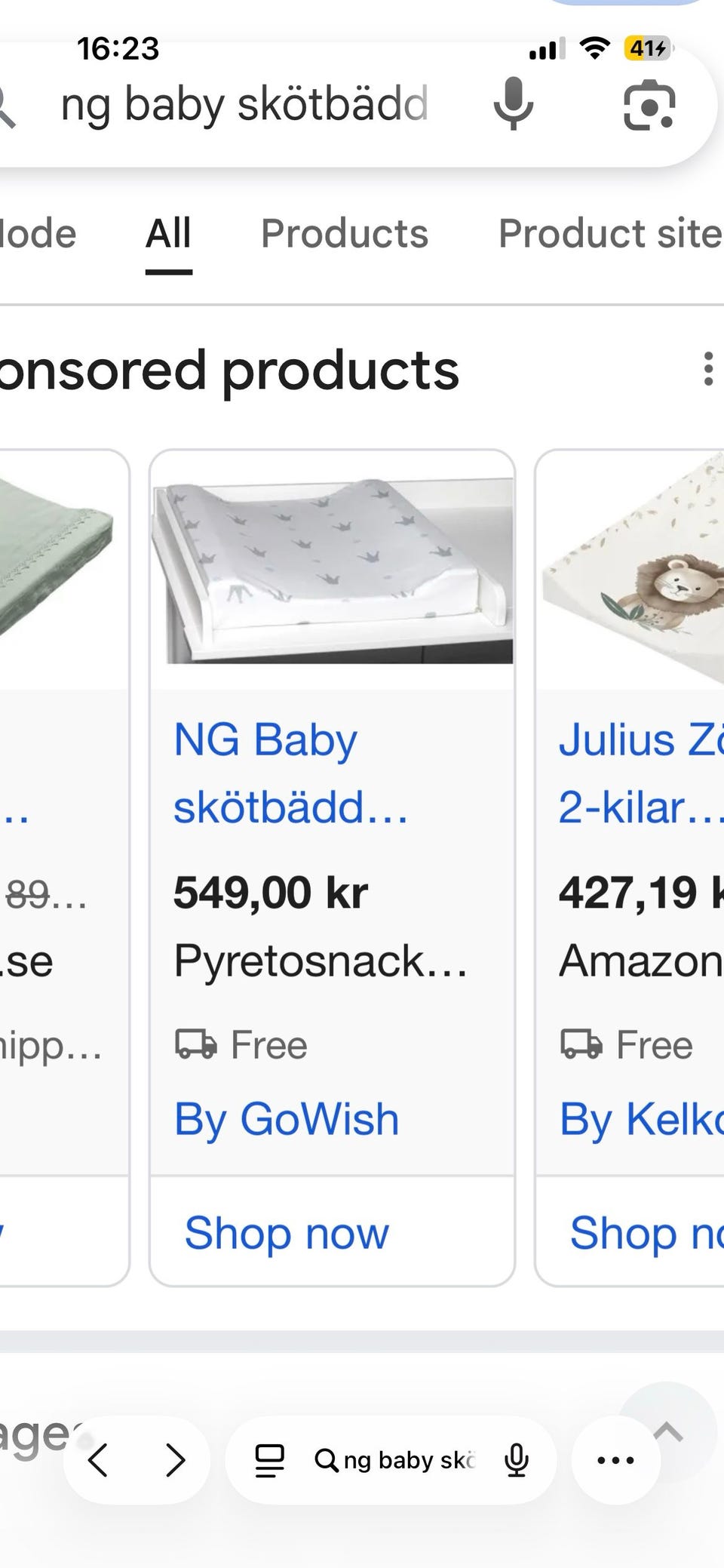Screen dimensions: 724x1568
Task: Click the magnifier icon in bottom bar
Action: tap(326, 1460)
